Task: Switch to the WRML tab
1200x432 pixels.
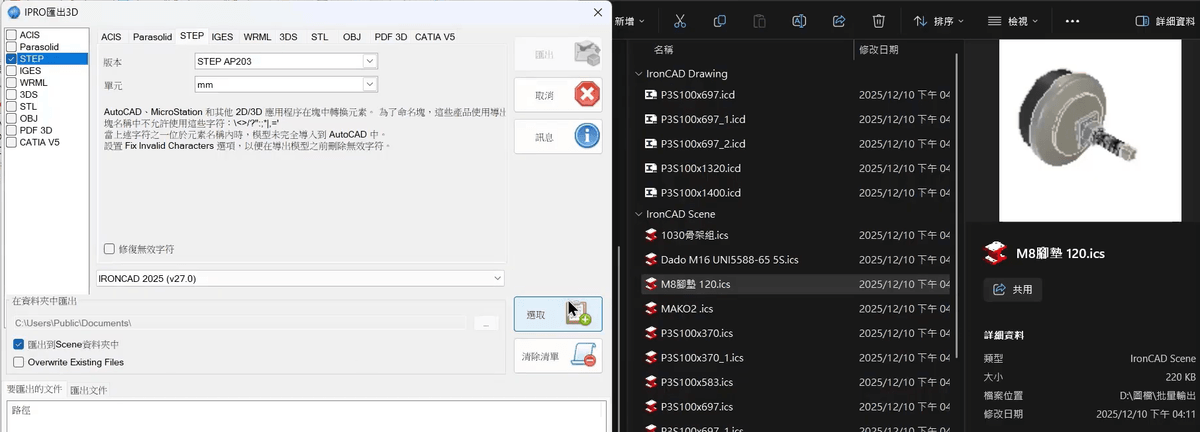Action: click(257, 37)
